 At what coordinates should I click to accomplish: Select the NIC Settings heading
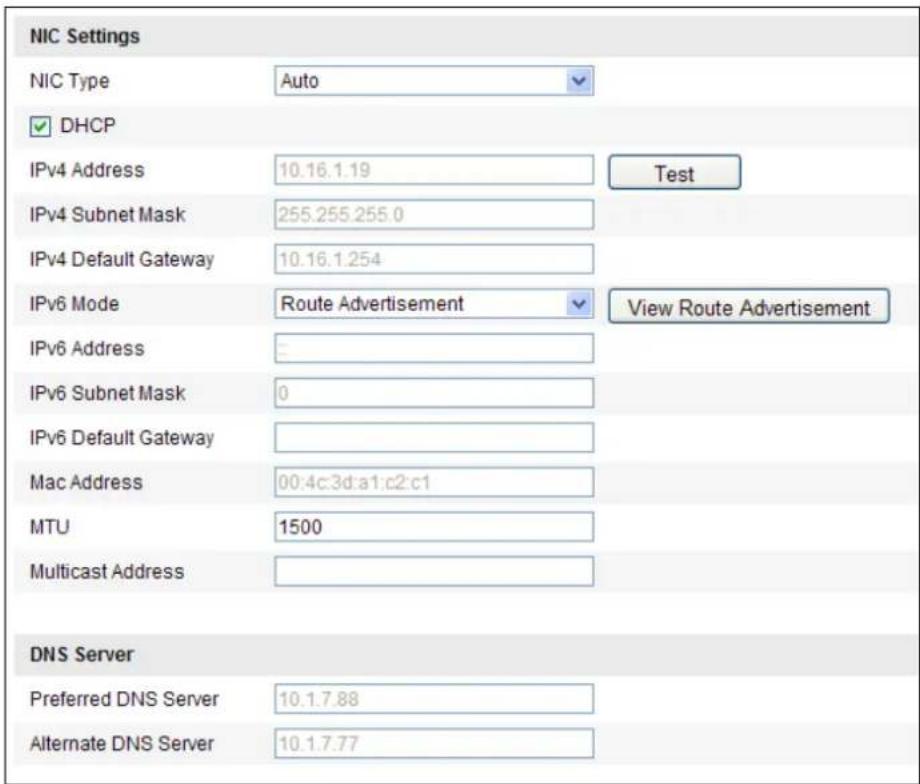(85, 36)
